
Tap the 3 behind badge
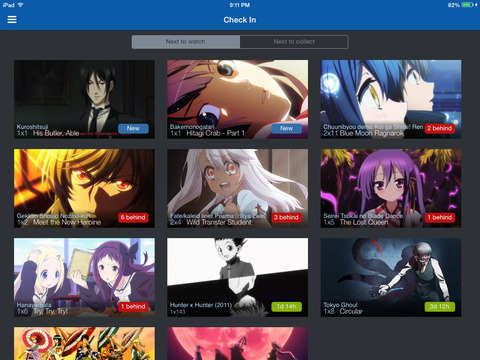point(286,217)
